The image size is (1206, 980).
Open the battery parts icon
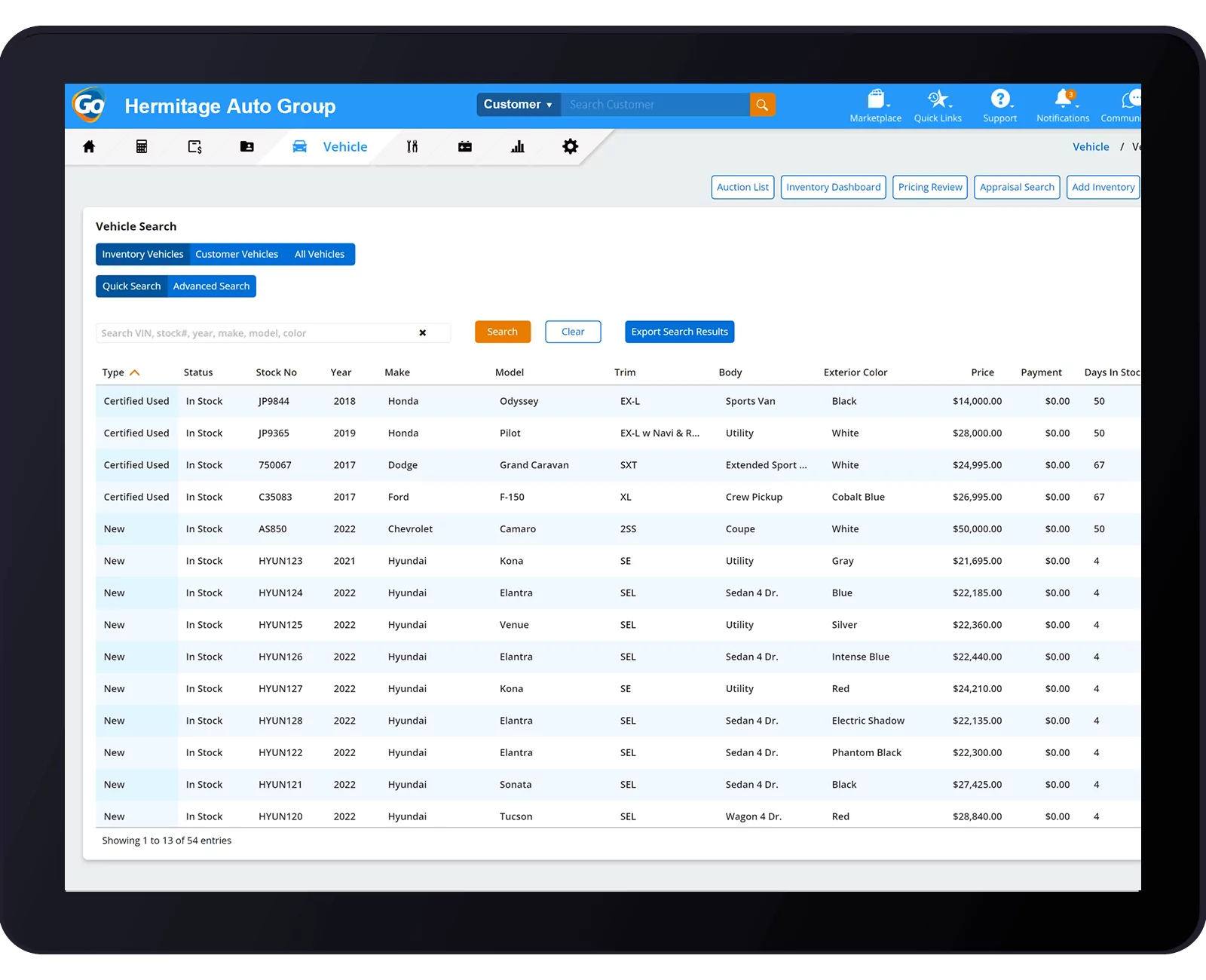coord(465,147)
